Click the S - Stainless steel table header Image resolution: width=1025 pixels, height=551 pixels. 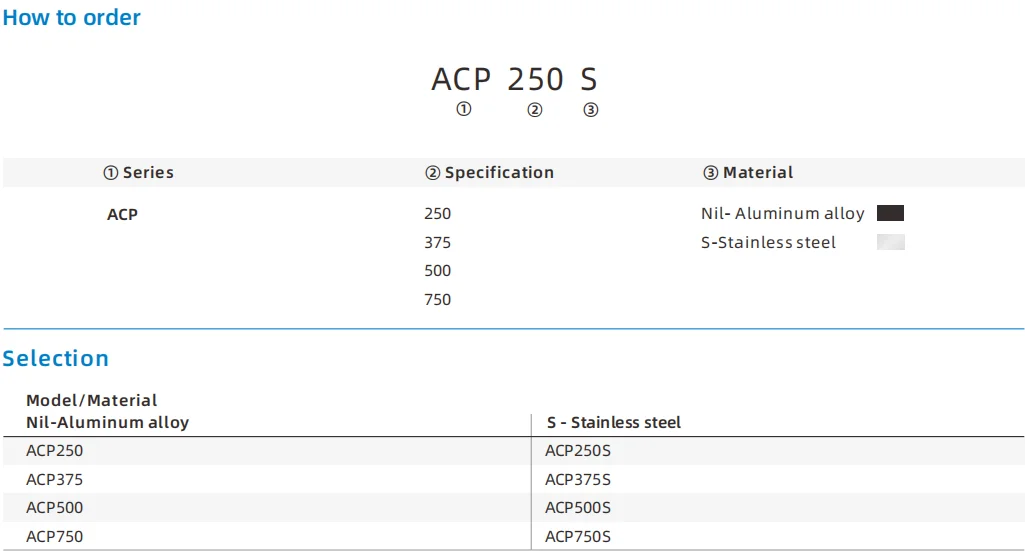click(x=614, y=423)
